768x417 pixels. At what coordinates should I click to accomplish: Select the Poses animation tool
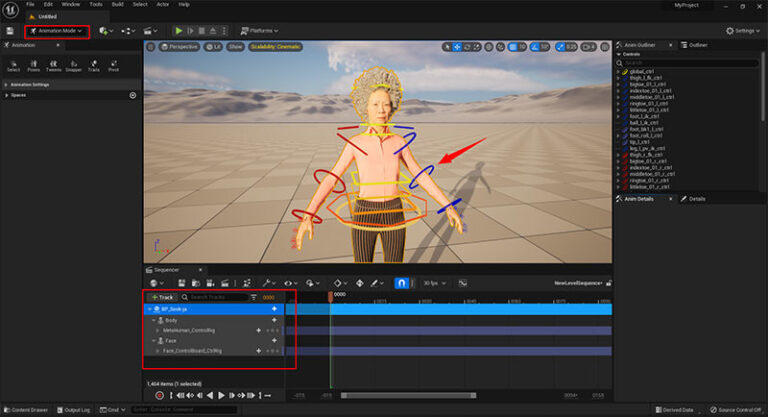[x=33, y=66]
